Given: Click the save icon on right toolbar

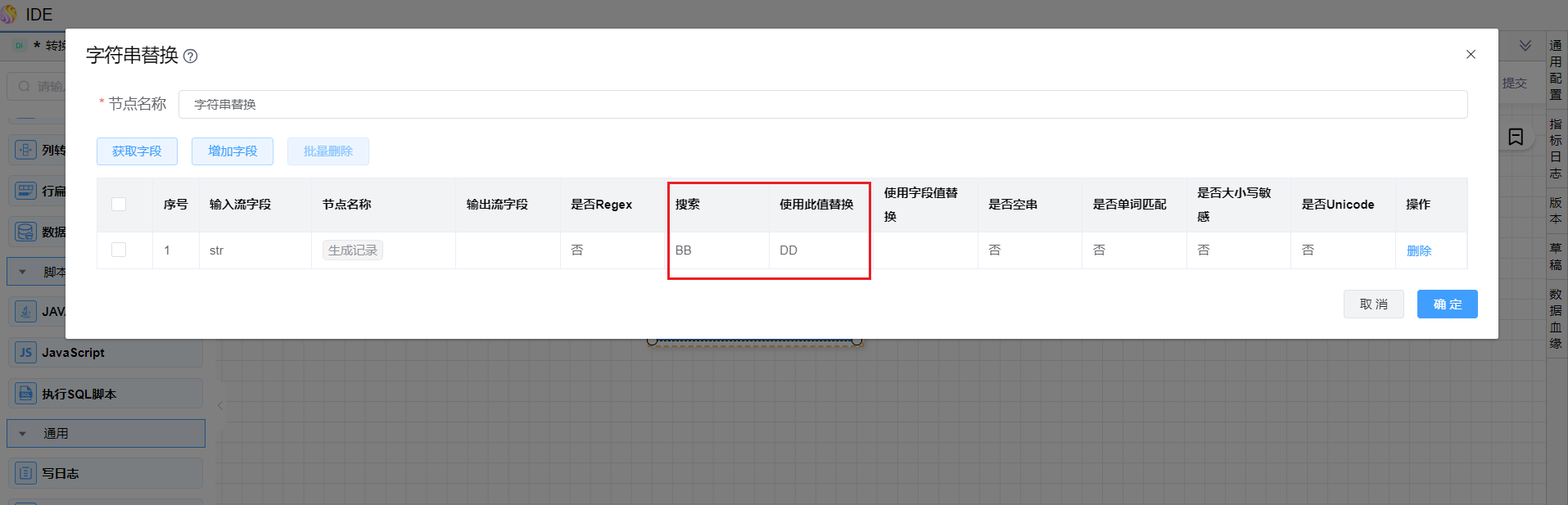Looking at the screenshot, I should [1516, 137].
